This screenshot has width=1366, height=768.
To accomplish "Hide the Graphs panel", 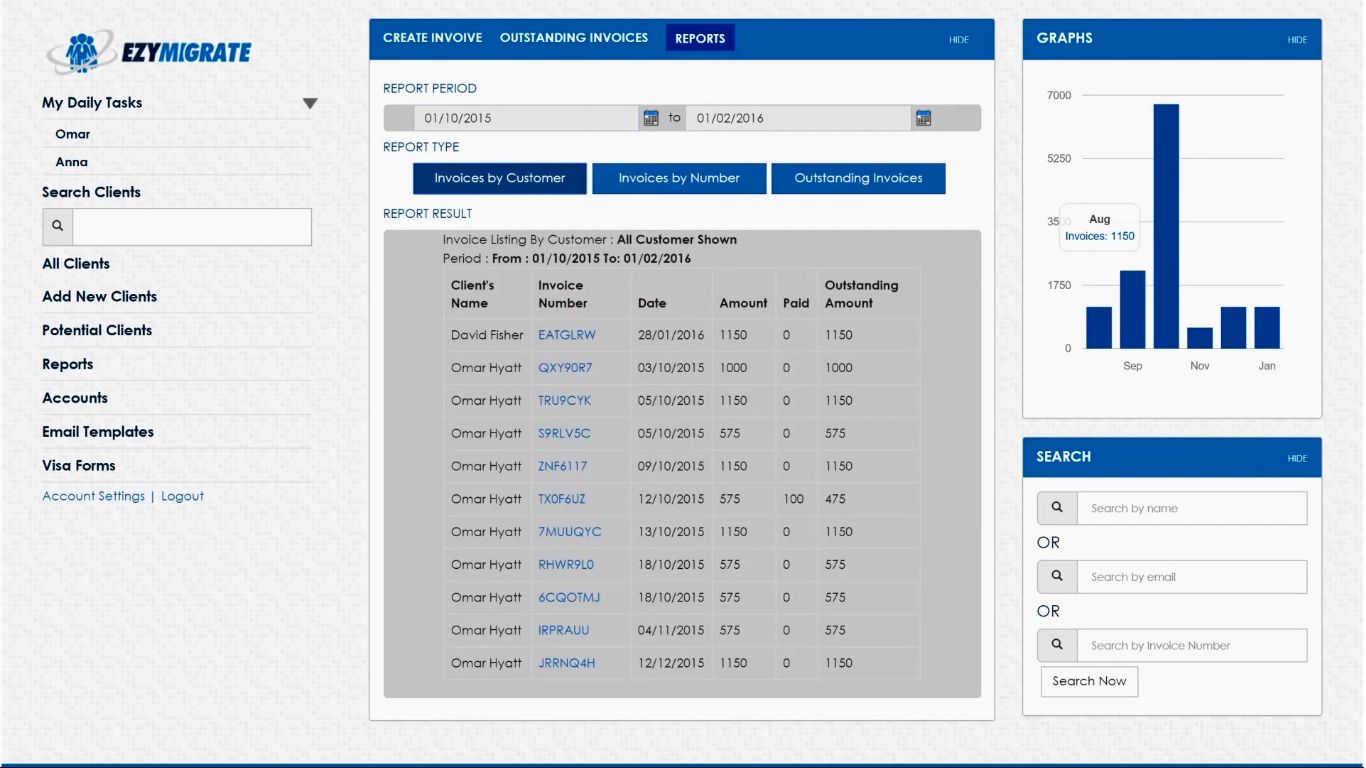I will click(x=1297, y=40).
